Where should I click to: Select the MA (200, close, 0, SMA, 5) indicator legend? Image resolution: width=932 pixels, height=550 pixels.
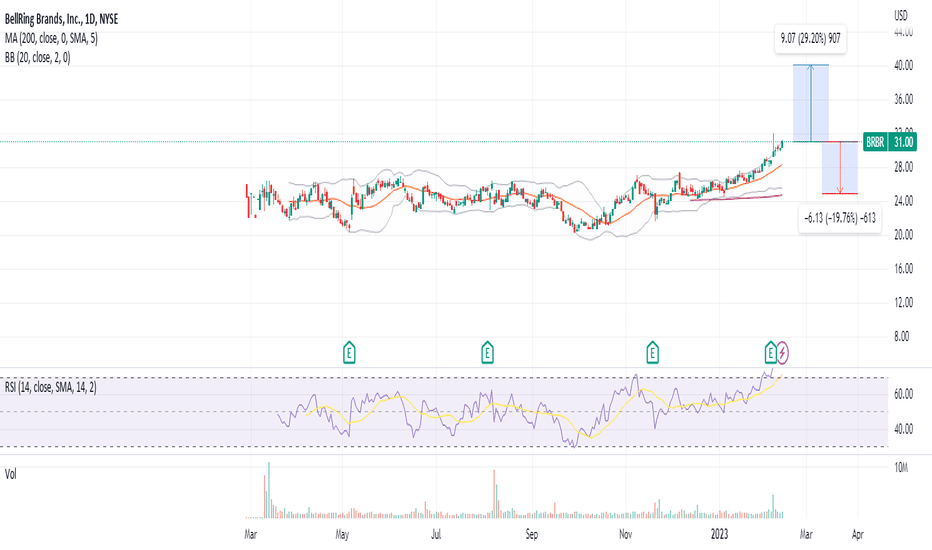click(x=51, y=38)
